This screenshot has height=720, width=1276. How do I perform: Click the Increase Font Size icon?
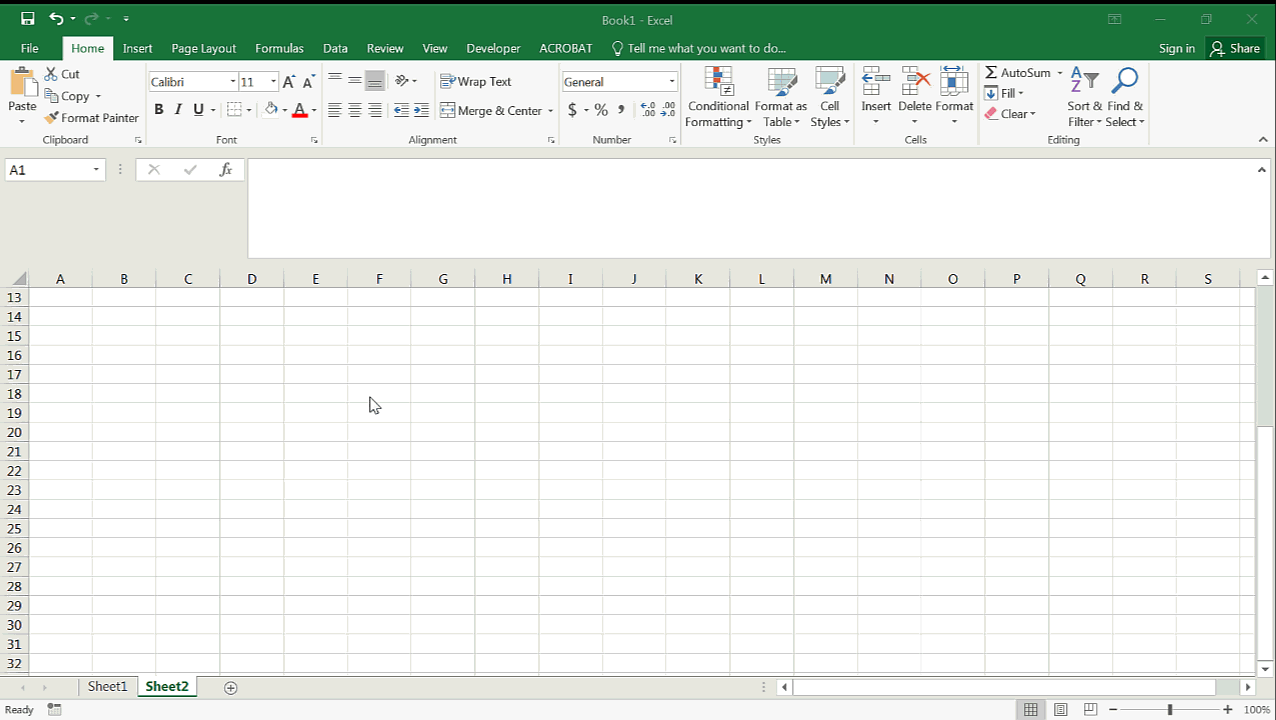289,82
